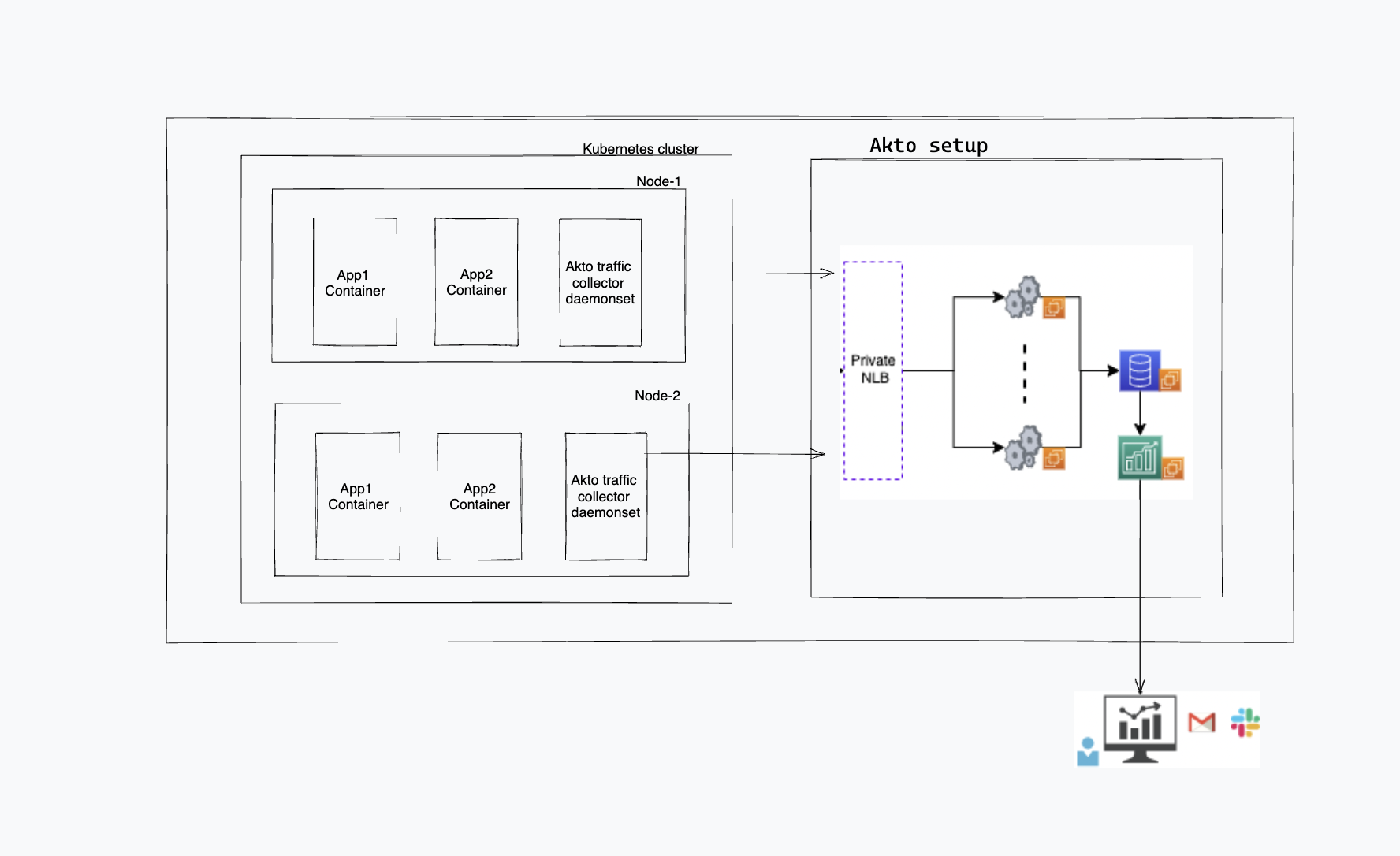Select the Kubernetes cluster label
Screen dimensions: 1400x856
coord(641,147)
